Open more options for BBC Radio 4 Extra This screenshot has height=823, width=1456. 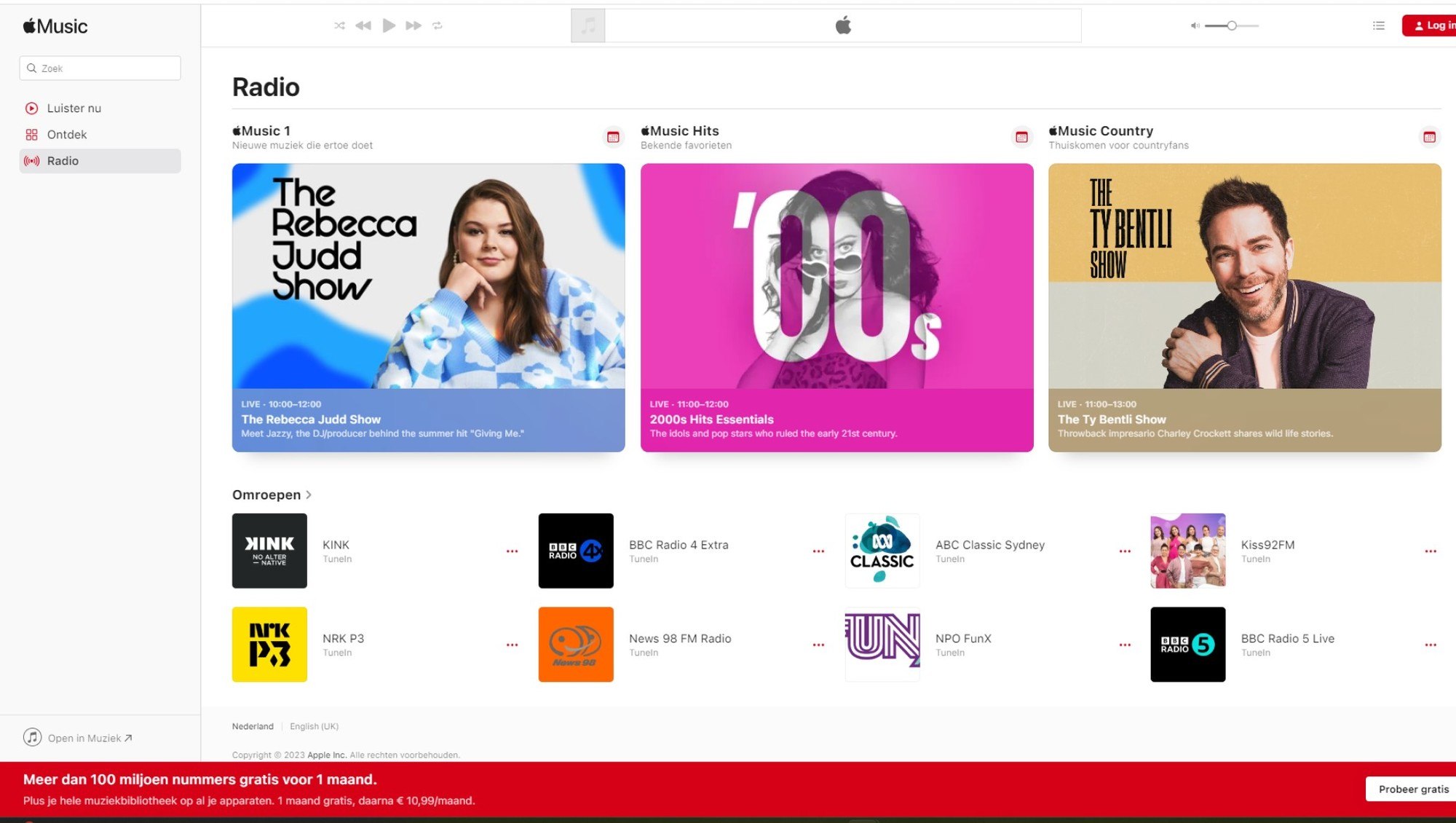tap(819, 551)
